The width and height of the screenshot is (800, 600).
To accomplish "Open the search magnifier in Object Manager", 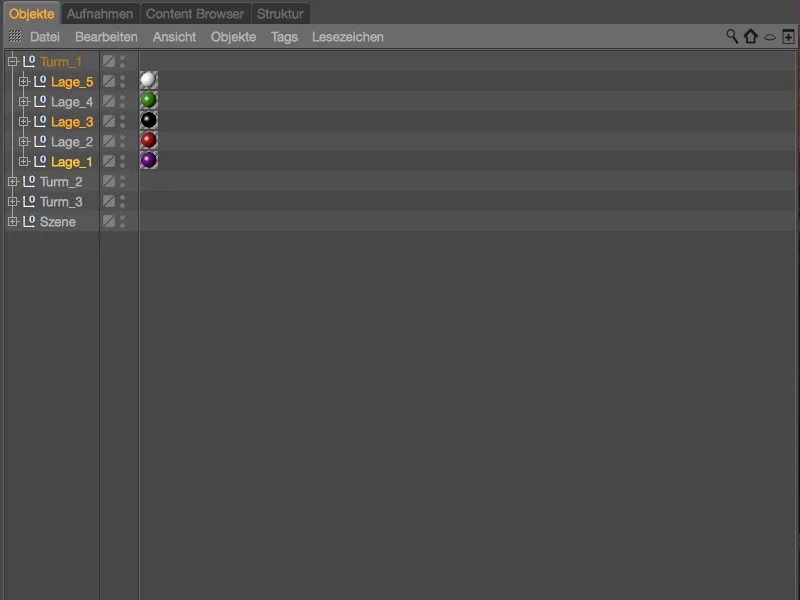I will coord(732,36).
